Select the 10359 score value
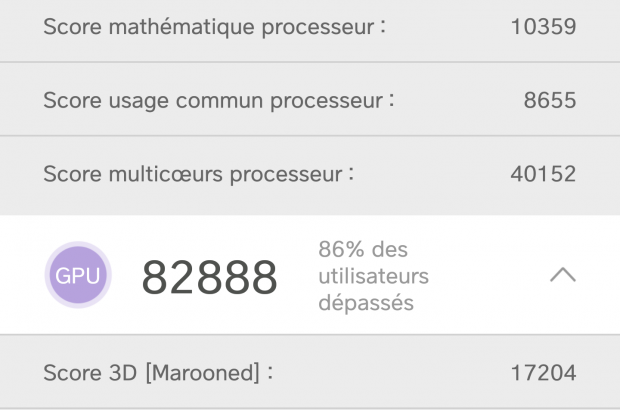Viewport: 620px width, 410px height. [x=543, y=27]
